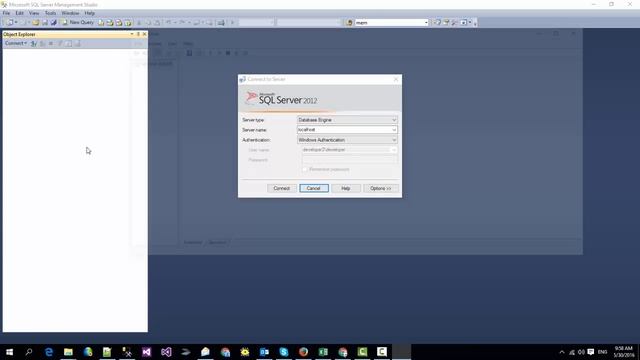Image resolution: width=640 pixels, height=360 pixels.
Task: Click the Open File folder icon
Action: pyautogui.click(x=36, y=22)
